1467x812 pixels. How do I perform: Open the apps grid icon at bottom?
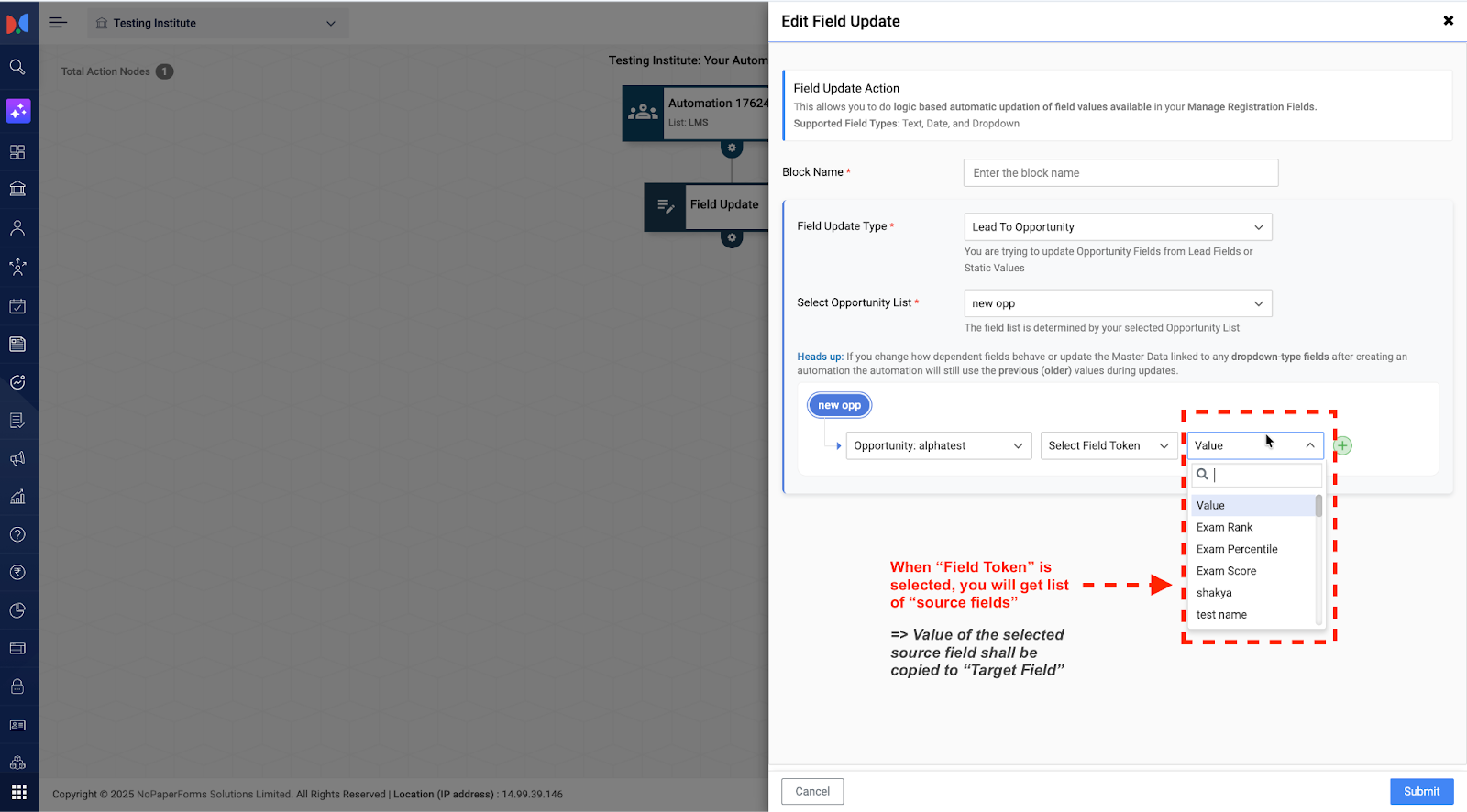(18, 792)
